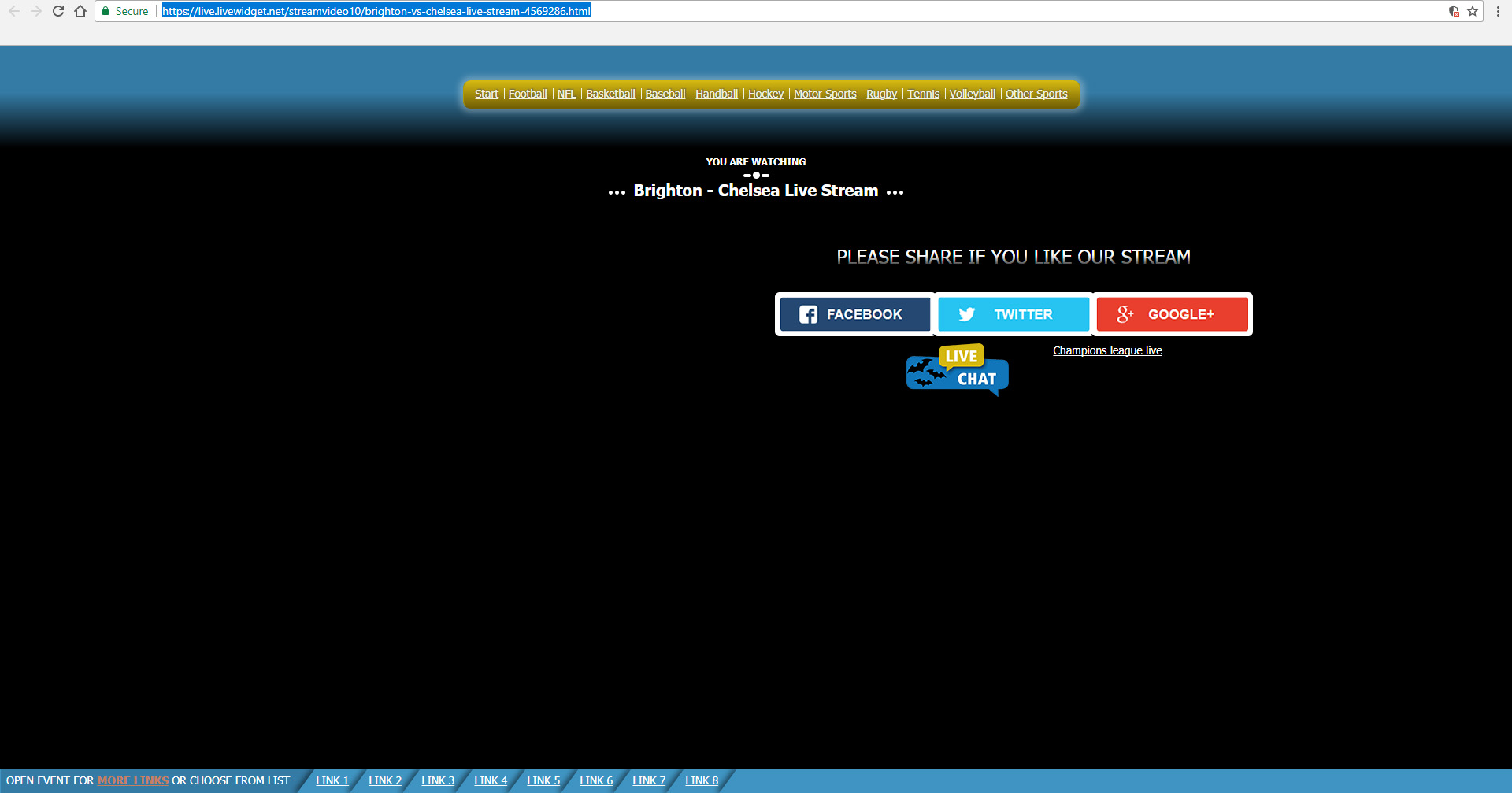The width and height of the screenshot is (1512, 793).
Task: Open the Volleyball category
Action: [972, 94]
